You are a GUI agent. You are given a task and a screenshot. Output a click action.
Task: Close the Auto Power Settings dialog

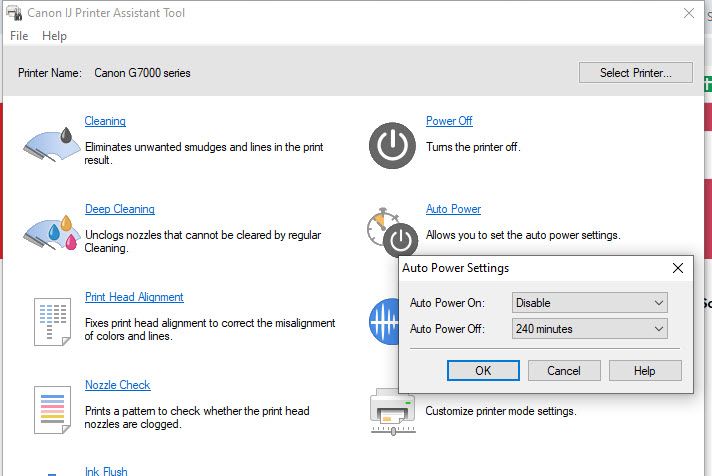[x=677, y=268]
